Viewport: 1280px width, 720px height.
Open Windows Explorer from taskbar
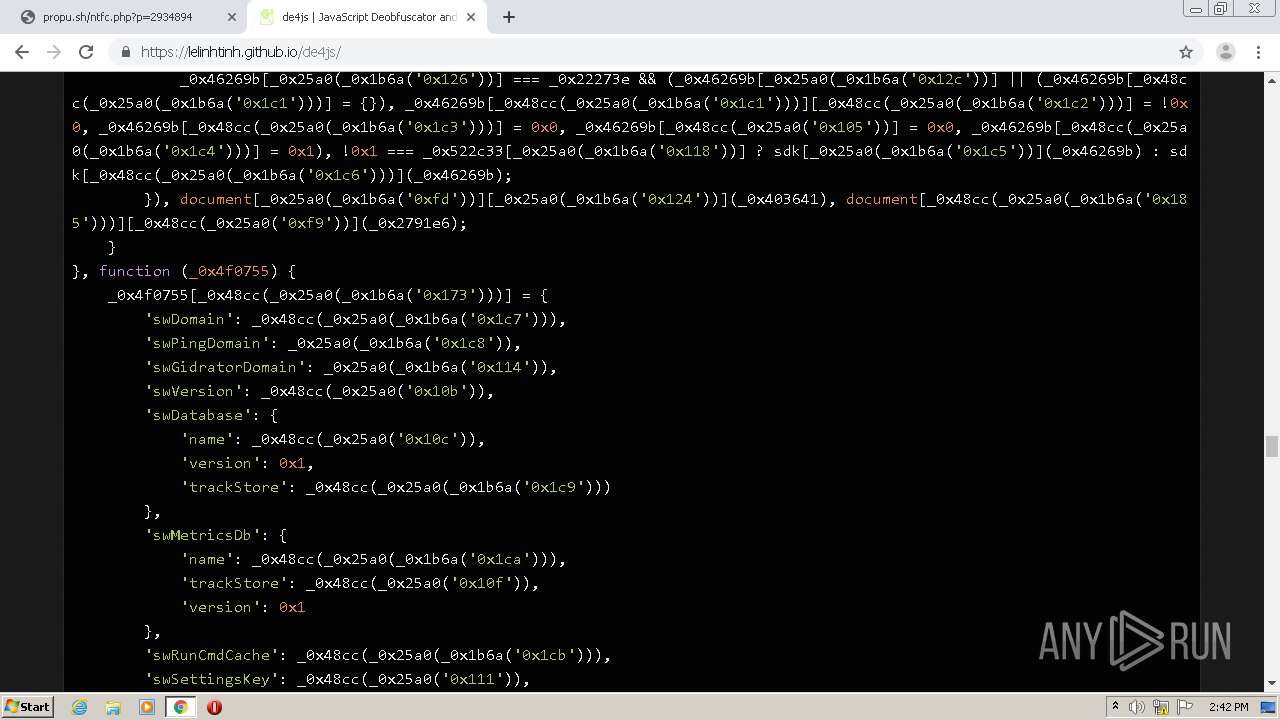[113, 707]
